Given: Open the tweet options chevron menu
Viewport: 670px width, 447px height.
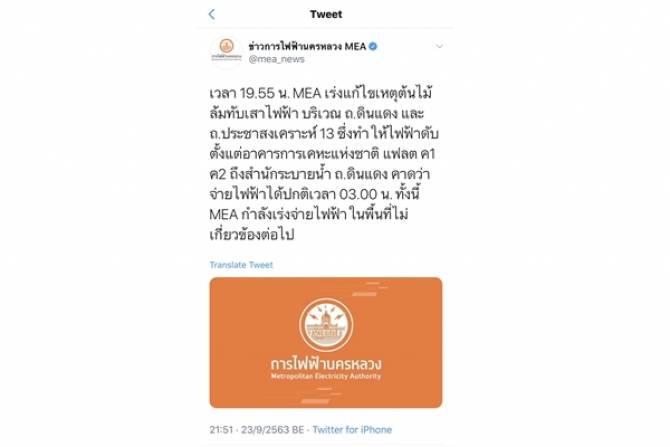Looking at the screenshot, I should [x=439, y=46].
